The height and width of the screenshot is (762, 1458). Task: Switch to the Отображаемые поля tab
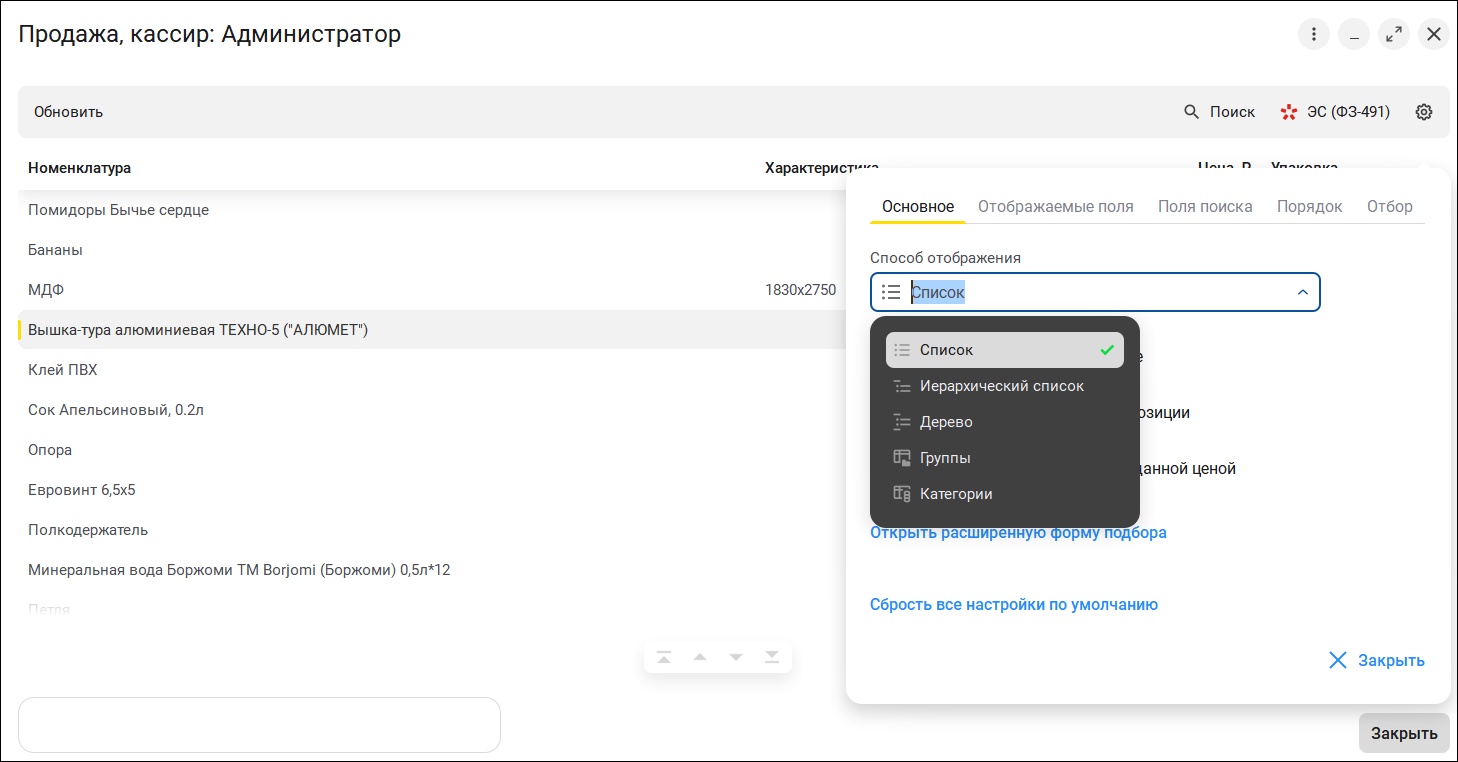click(1055, 207)
